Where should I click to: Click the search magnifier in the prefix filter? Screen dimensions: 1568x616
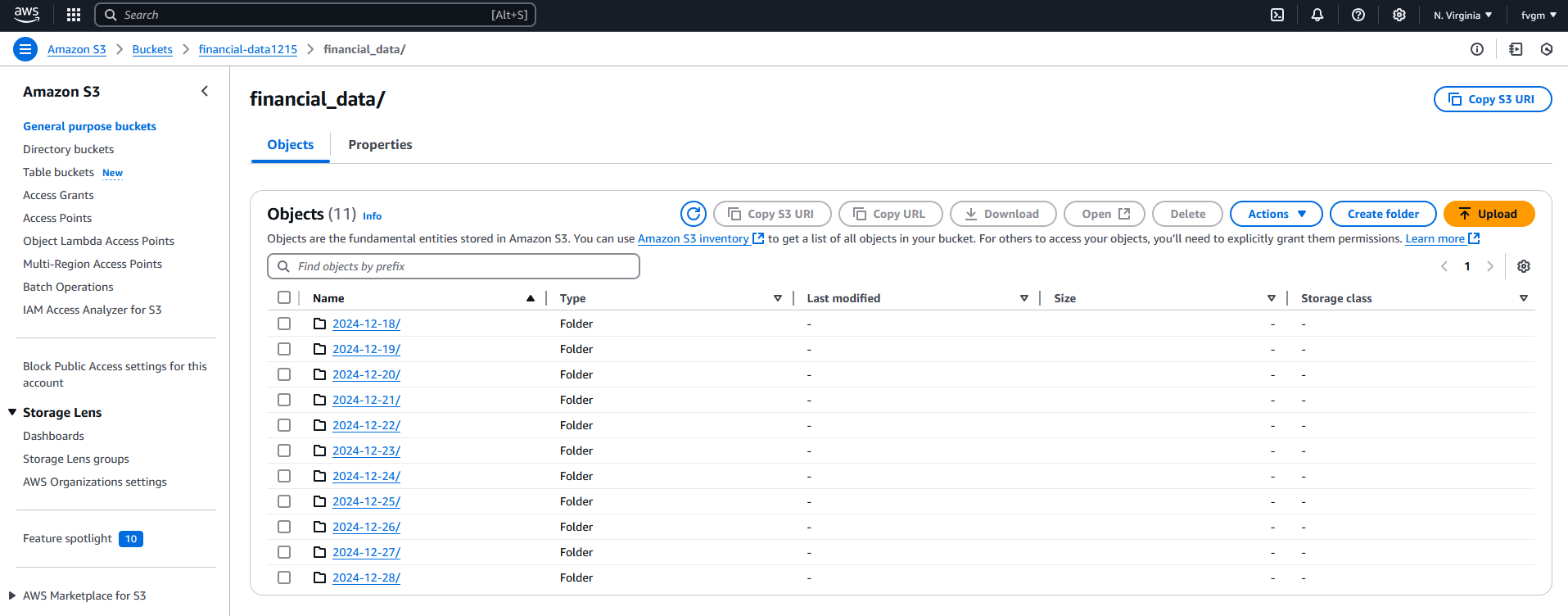[283, 266]
